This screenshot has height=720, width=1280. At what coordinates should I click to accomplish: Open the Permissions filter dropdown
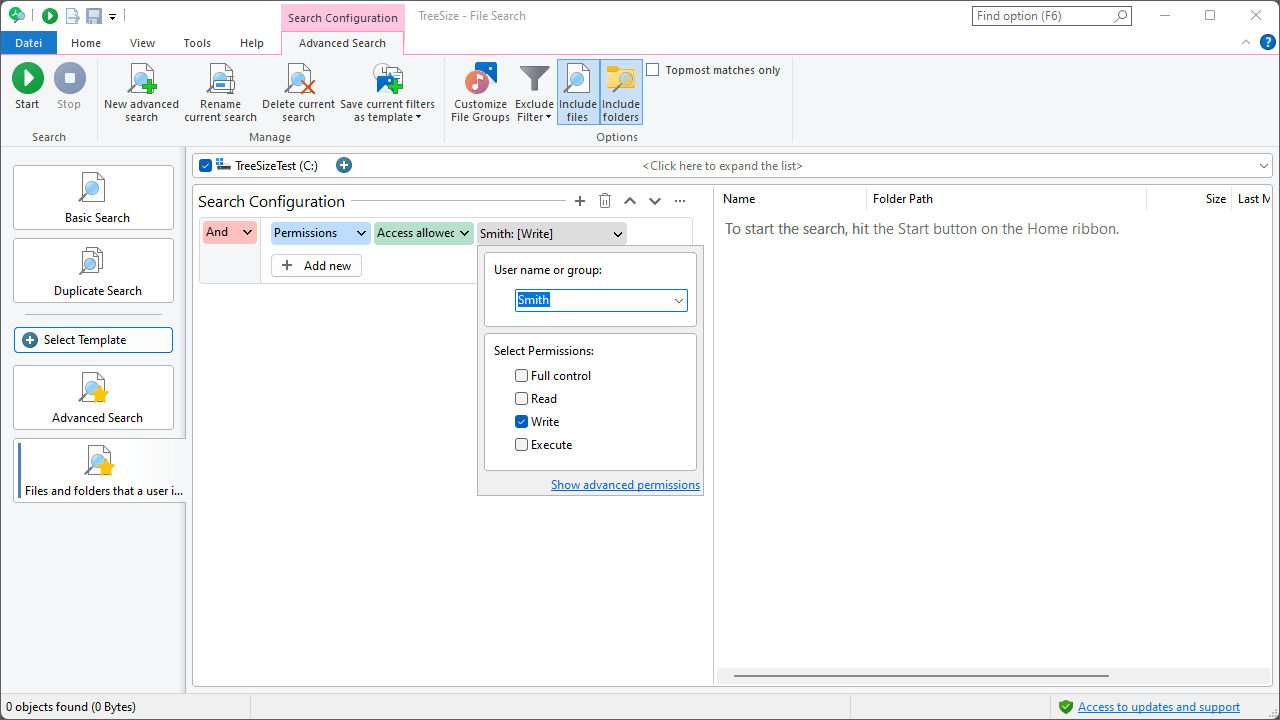click(320, 233)
